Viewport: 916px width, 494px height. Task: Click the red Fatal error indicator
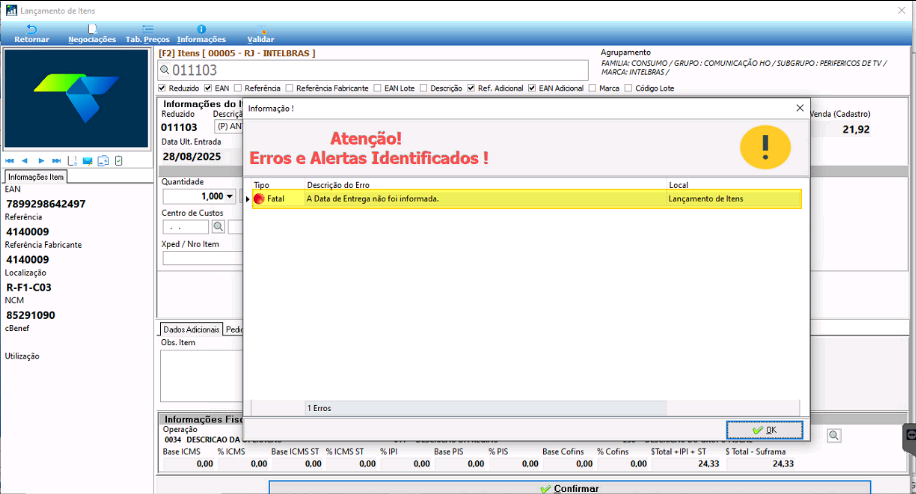tap(259, 199)
